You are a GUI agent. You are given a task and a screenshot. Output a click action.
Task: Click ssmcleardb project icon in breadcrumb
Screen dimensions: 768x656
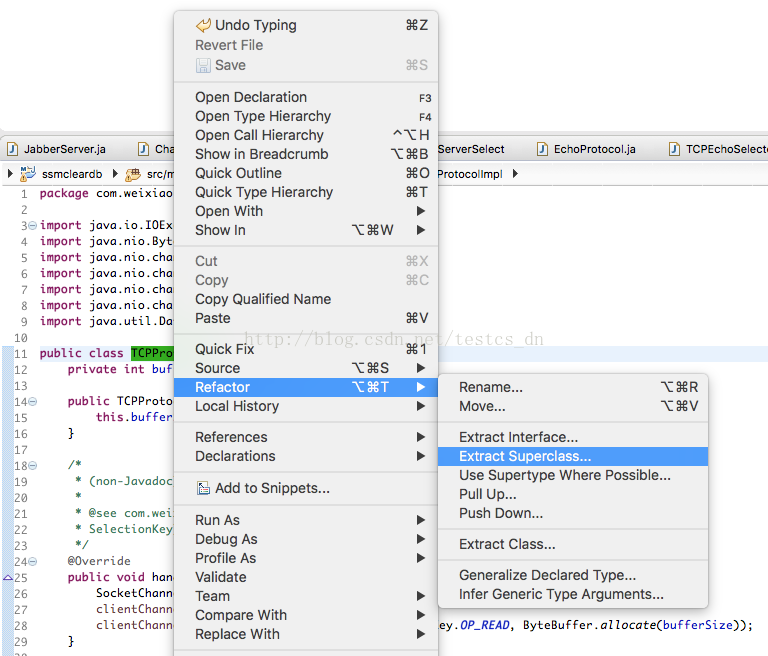coord(27,173)
